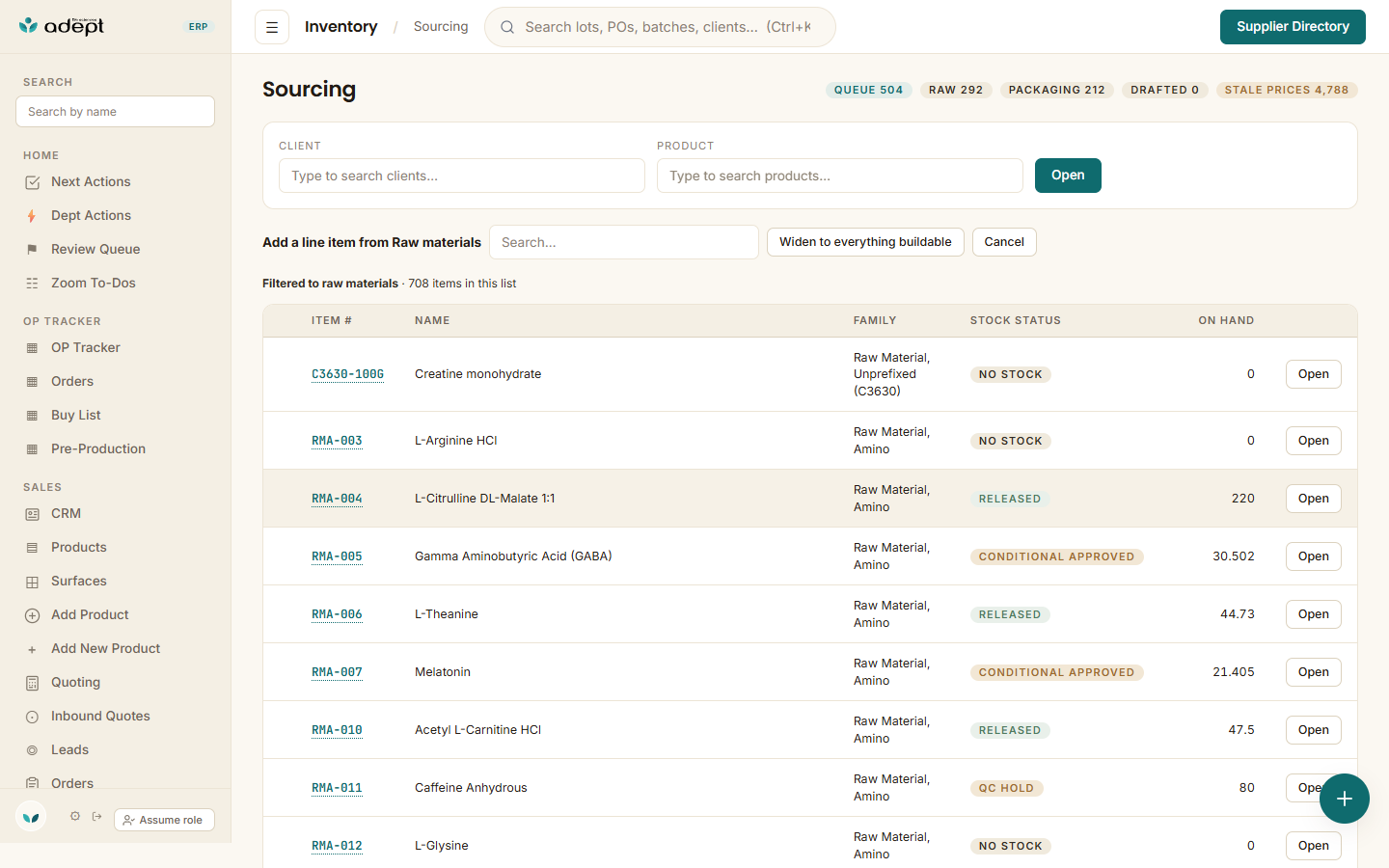1389x868 pixels.
Task: Click the Product search field
Action: coord(840,176)
